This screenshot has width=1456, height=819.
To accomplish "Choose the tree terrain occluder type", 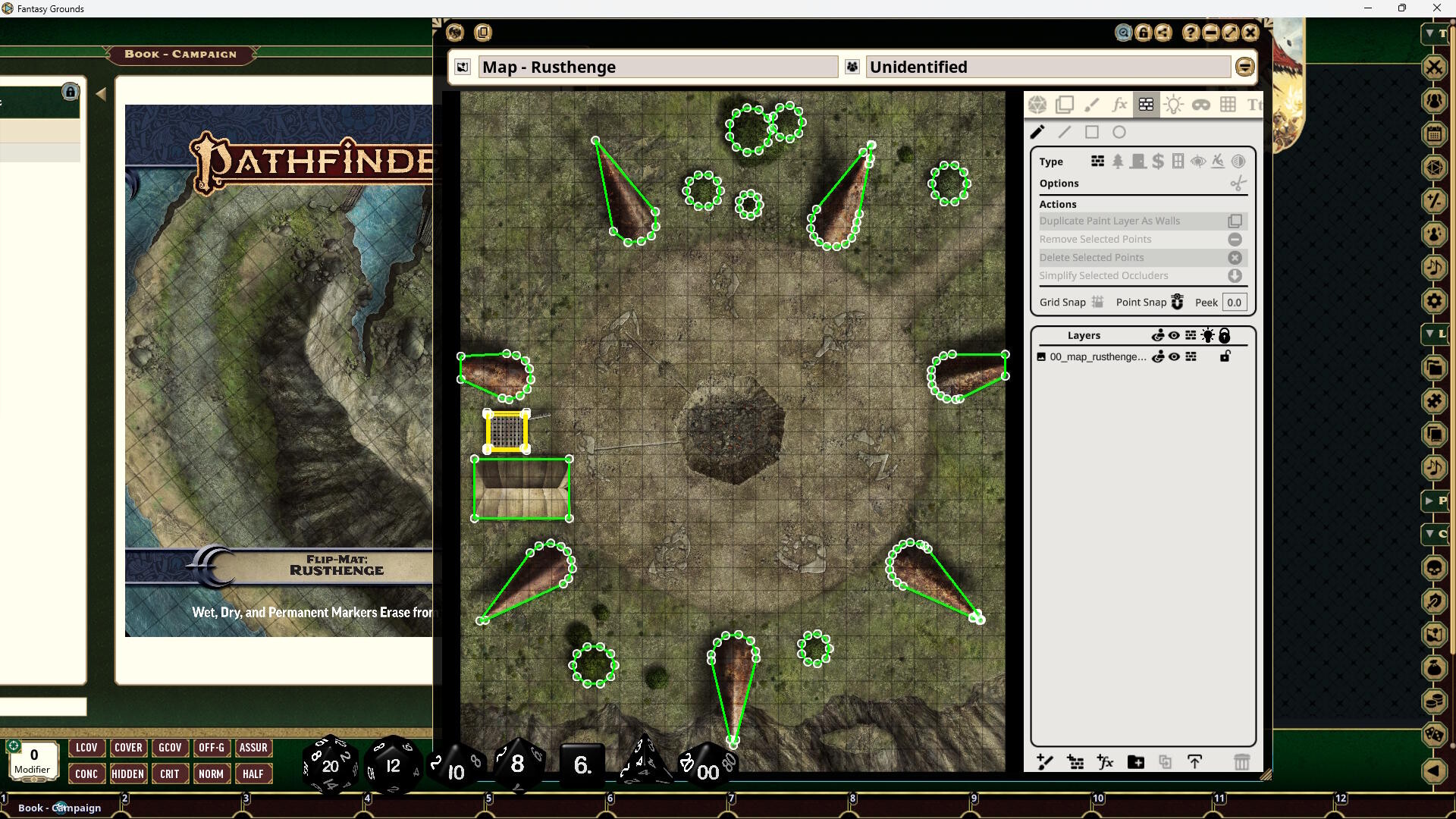I will pos(1118,161).
